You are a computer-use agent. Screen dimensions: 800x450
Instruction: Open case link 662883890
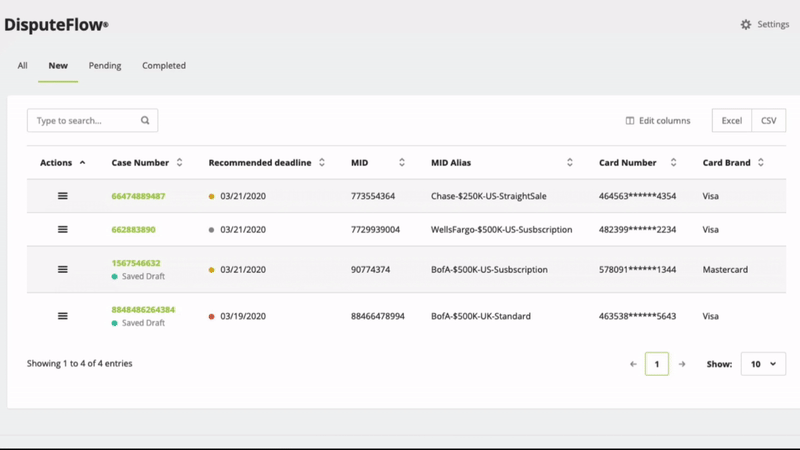pyautogui.click(x=134, y=230)
